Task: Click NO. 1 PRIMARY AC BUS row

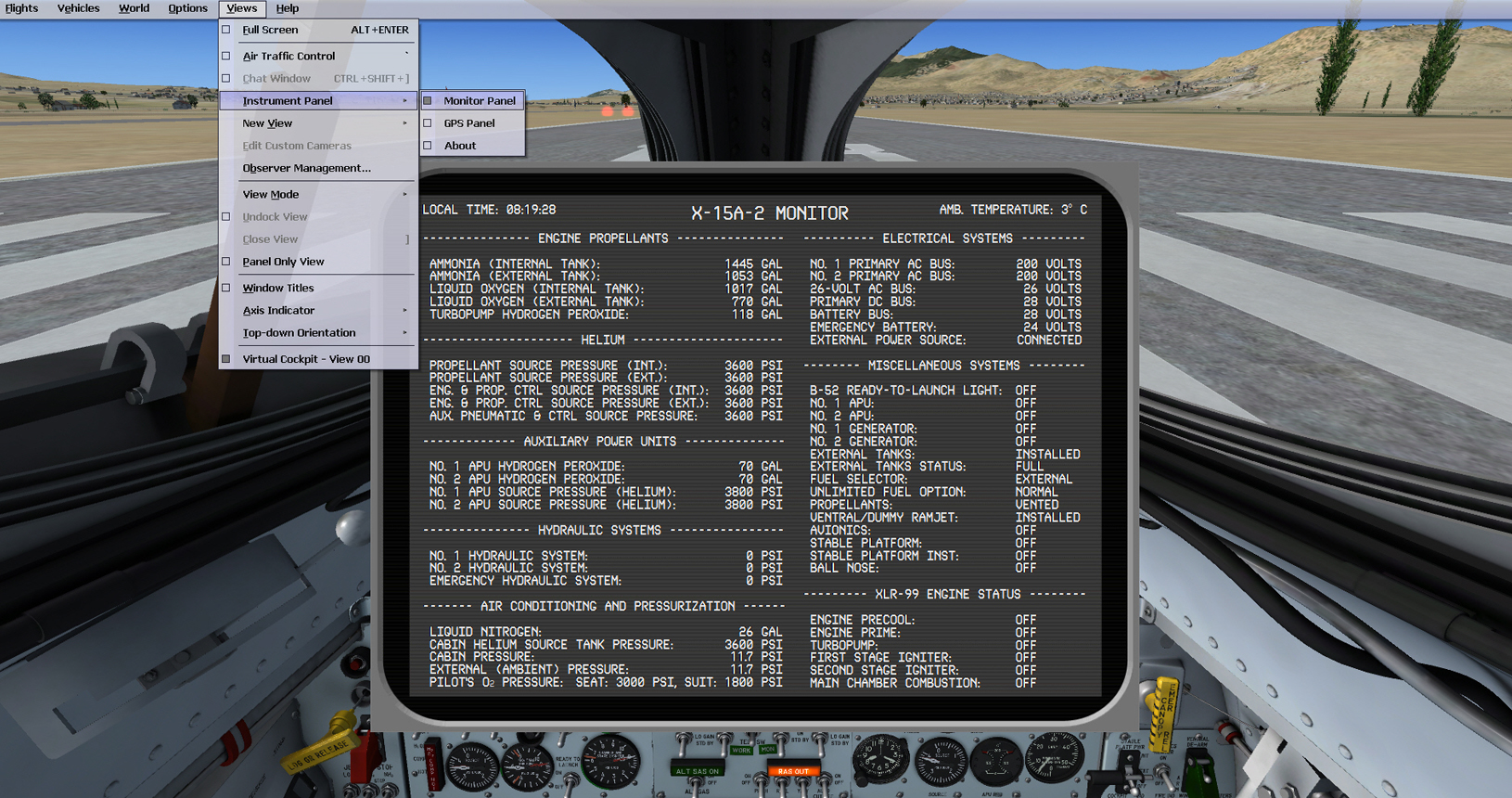Action: [945, 264]
